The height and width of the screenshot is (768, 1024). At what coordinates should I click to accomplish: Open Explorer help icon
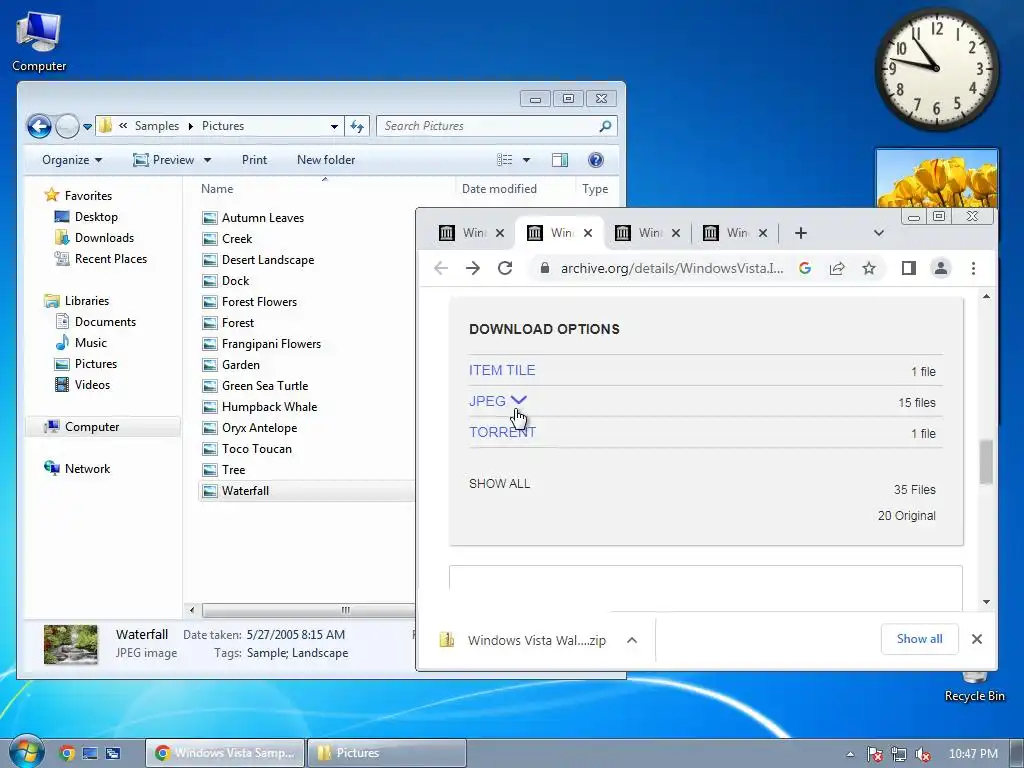(596, 160)
